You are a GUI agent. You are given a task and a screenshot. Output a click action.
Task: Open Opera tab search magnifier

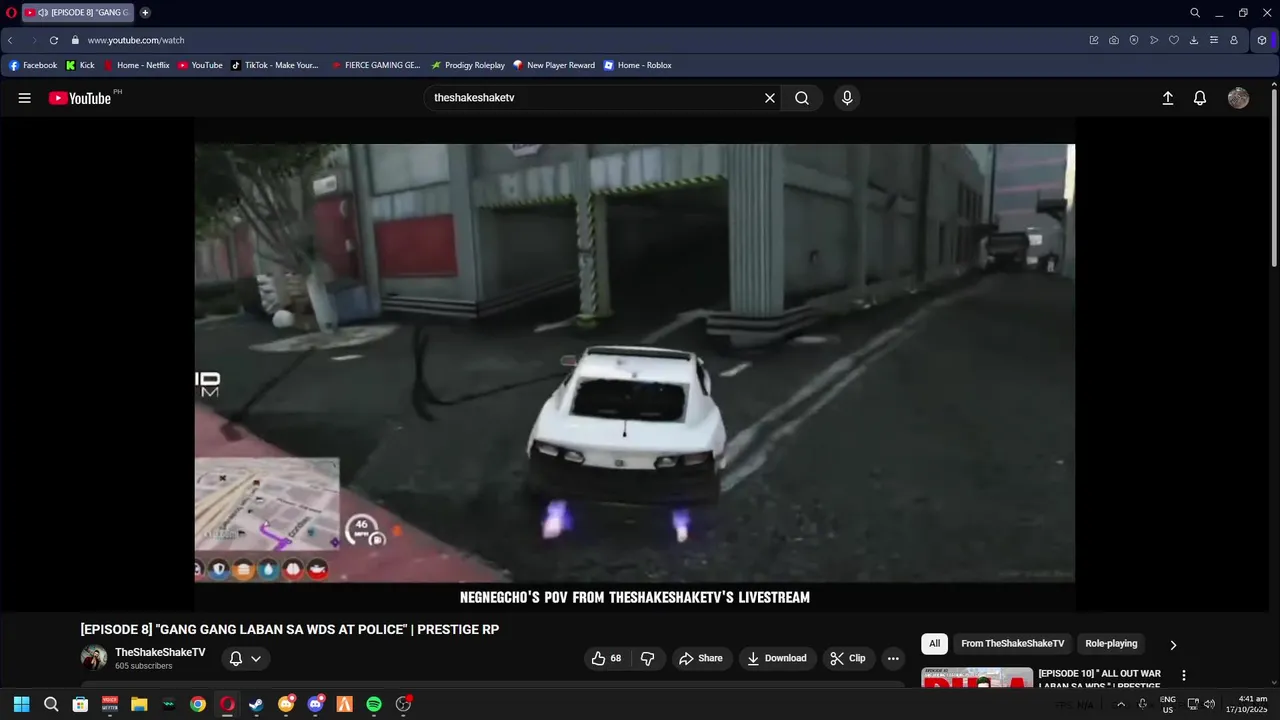tap(1195, 13)
